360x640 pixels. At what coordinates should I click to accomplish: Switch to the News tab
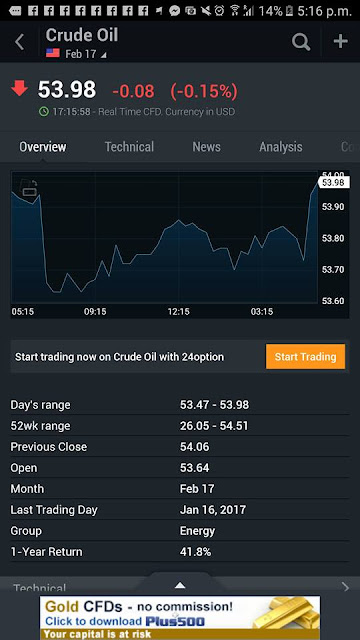(x=207, y=147)
